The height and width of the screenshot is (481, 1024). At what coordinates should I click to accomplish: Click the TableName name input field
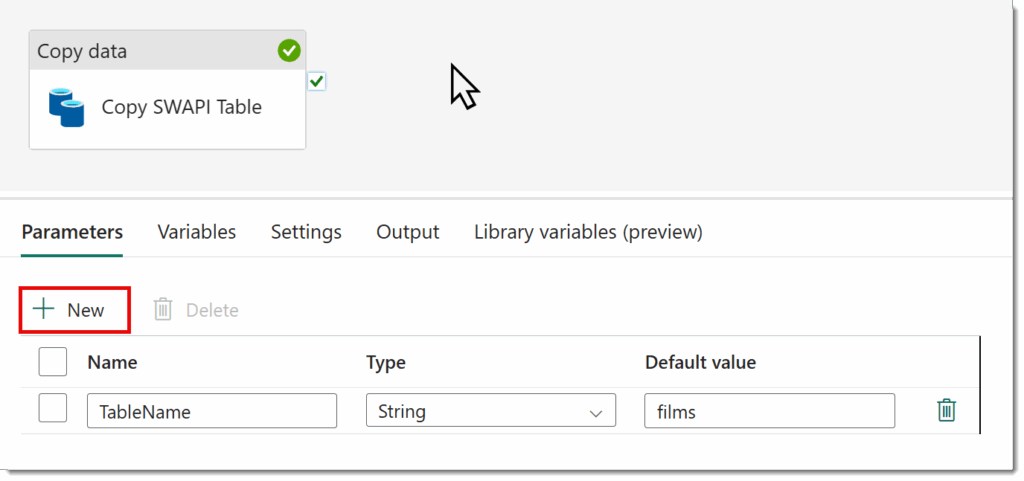pyautogui.click(x=212, y=411)
